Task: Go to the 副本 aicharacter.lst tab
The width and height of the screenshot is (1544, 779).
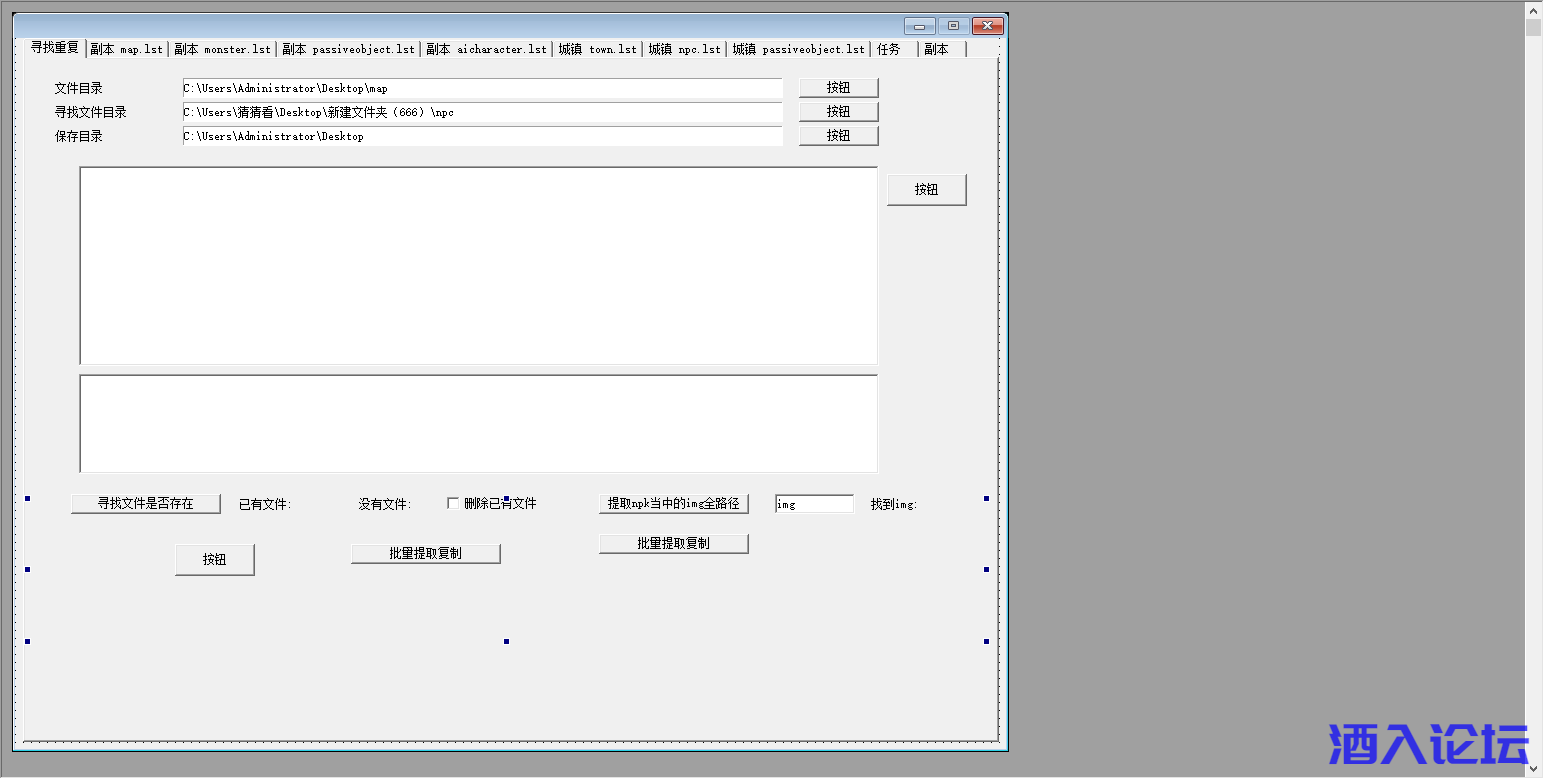Action: click(x=486, y=49)
